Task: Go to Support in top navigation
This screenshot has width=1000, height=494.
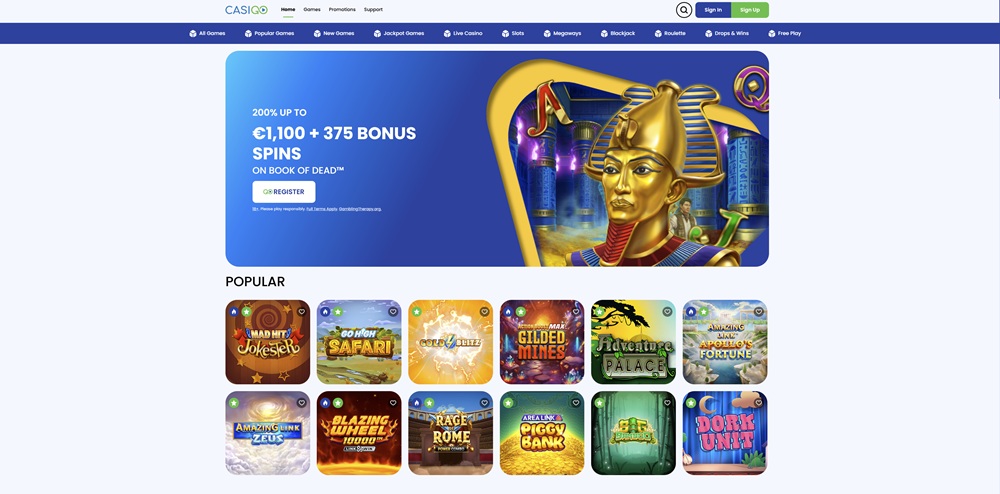Action: (373, 10)
